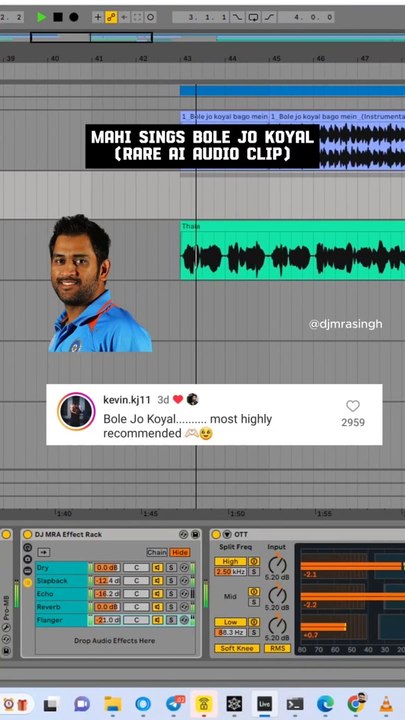405x720 pixels.
Task: Solo the OTT Mid band
Action: [x=254, y=602]
